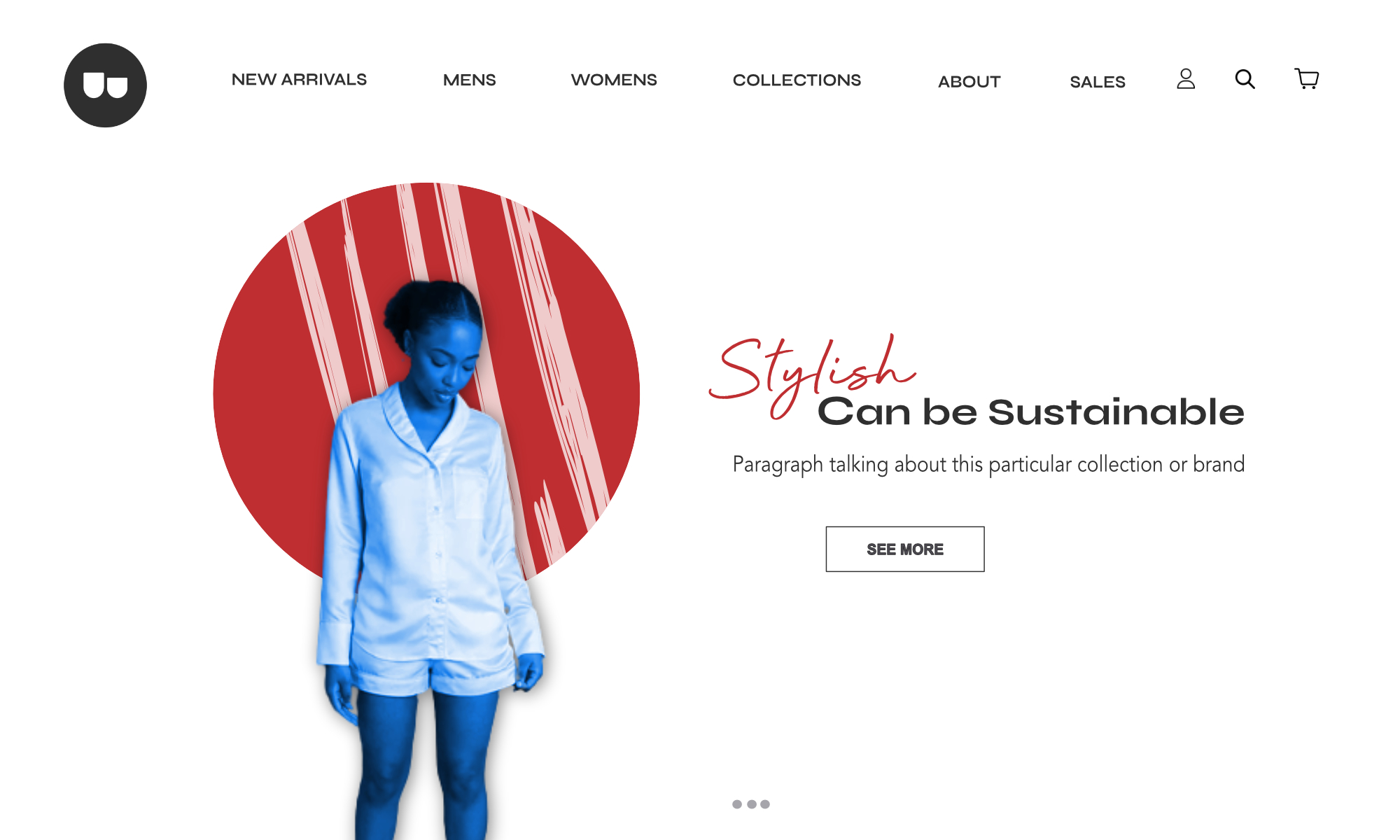This screenshot has height=840, width=1400.
Task: Select the middle carousel dot
Action: 752,804
